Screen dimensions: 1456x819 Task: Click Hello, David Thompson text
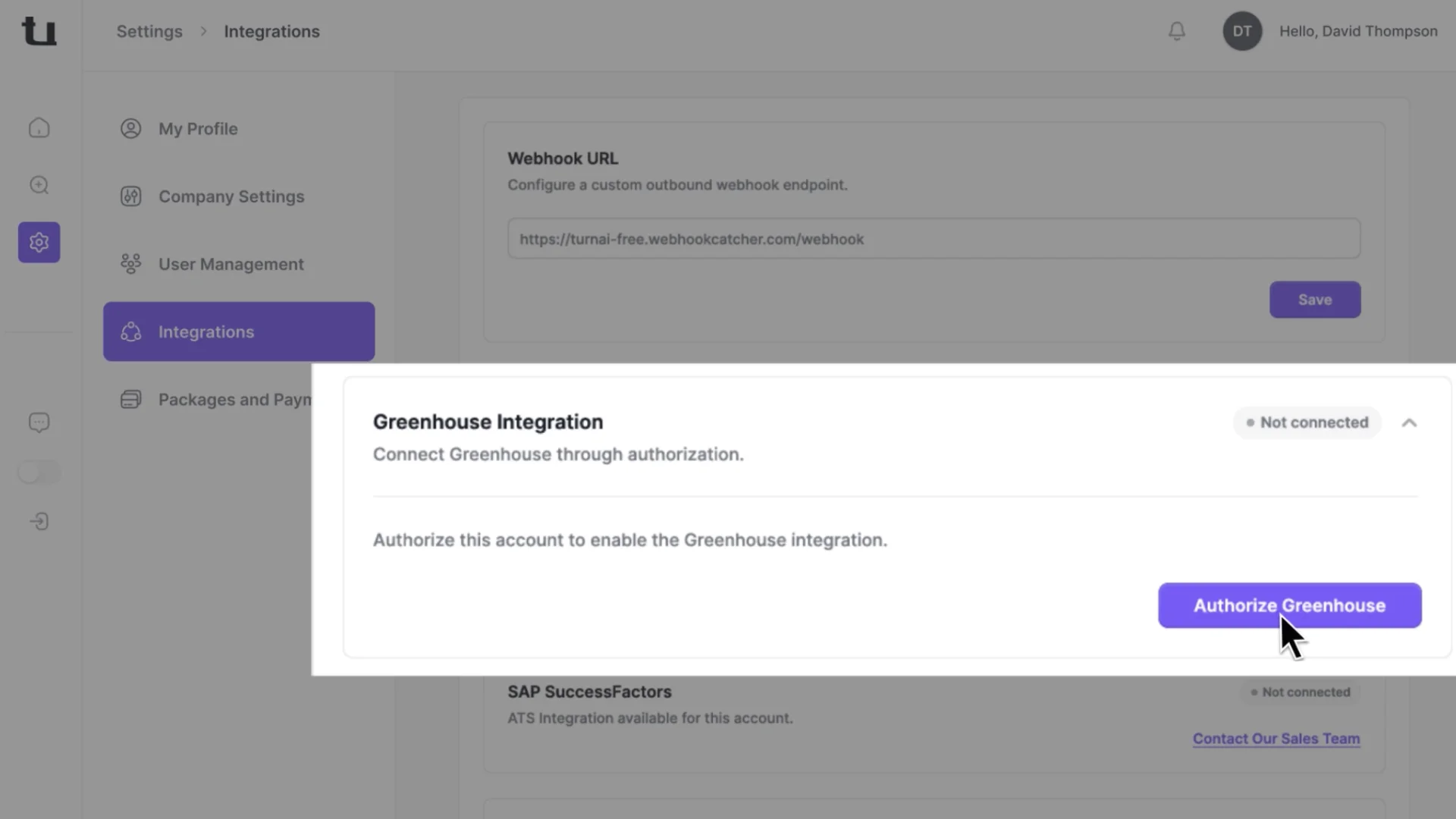click(x=1358, y=31)
